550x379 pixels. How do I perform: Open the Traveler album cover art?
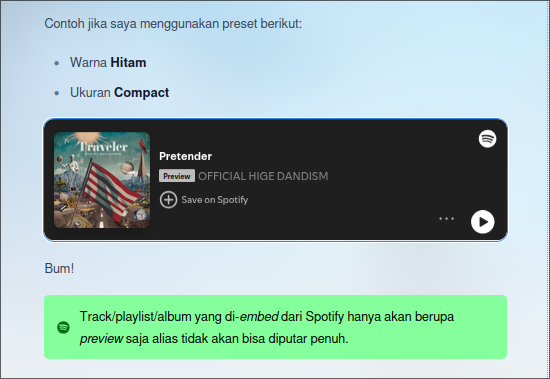[102, 180]
